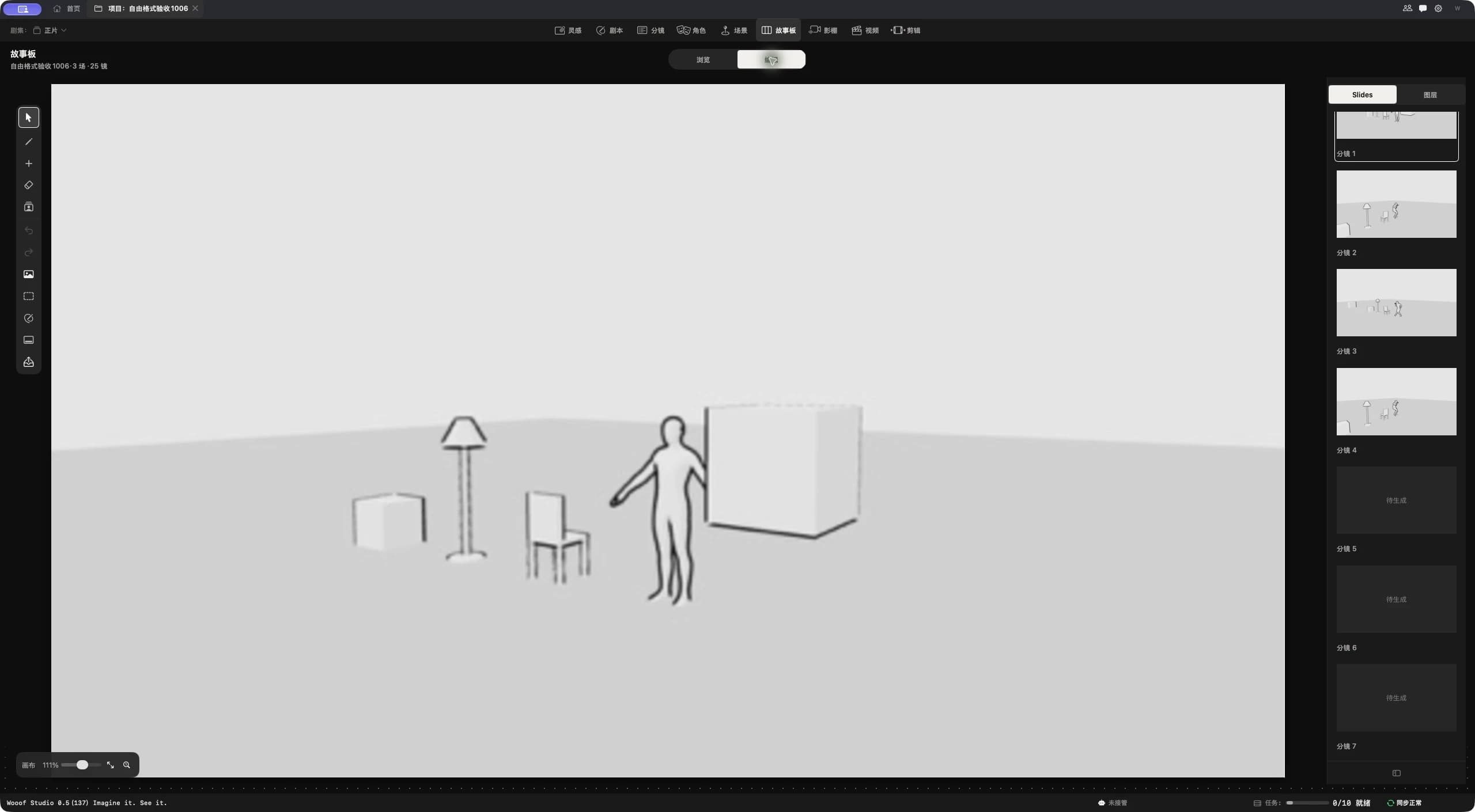Adjust the canvas zoom slider
The height and width of the screenshot is (812, 1475).
(81, 765)
